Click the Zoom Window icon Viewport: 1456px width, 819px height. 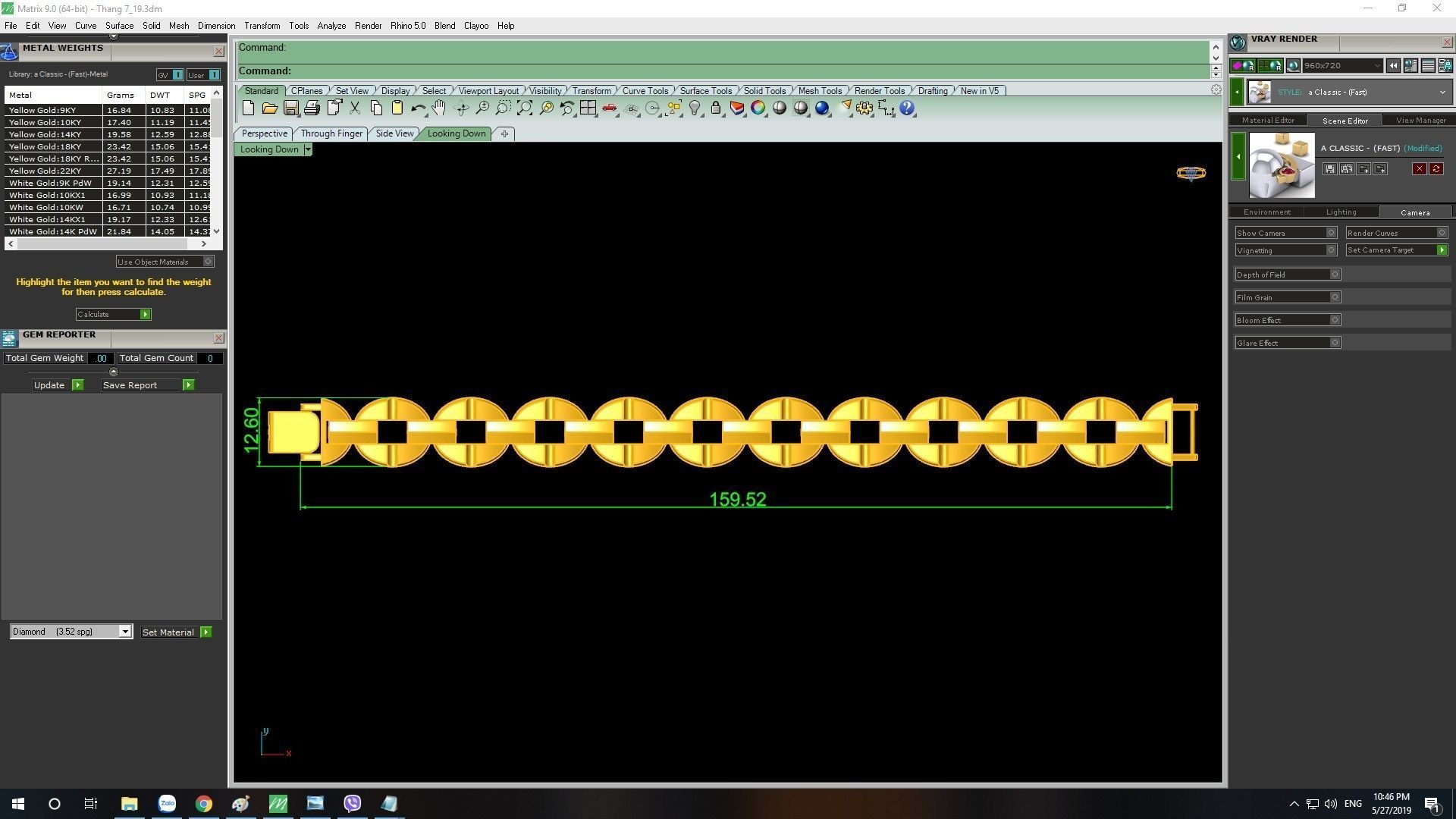point(504,108)
